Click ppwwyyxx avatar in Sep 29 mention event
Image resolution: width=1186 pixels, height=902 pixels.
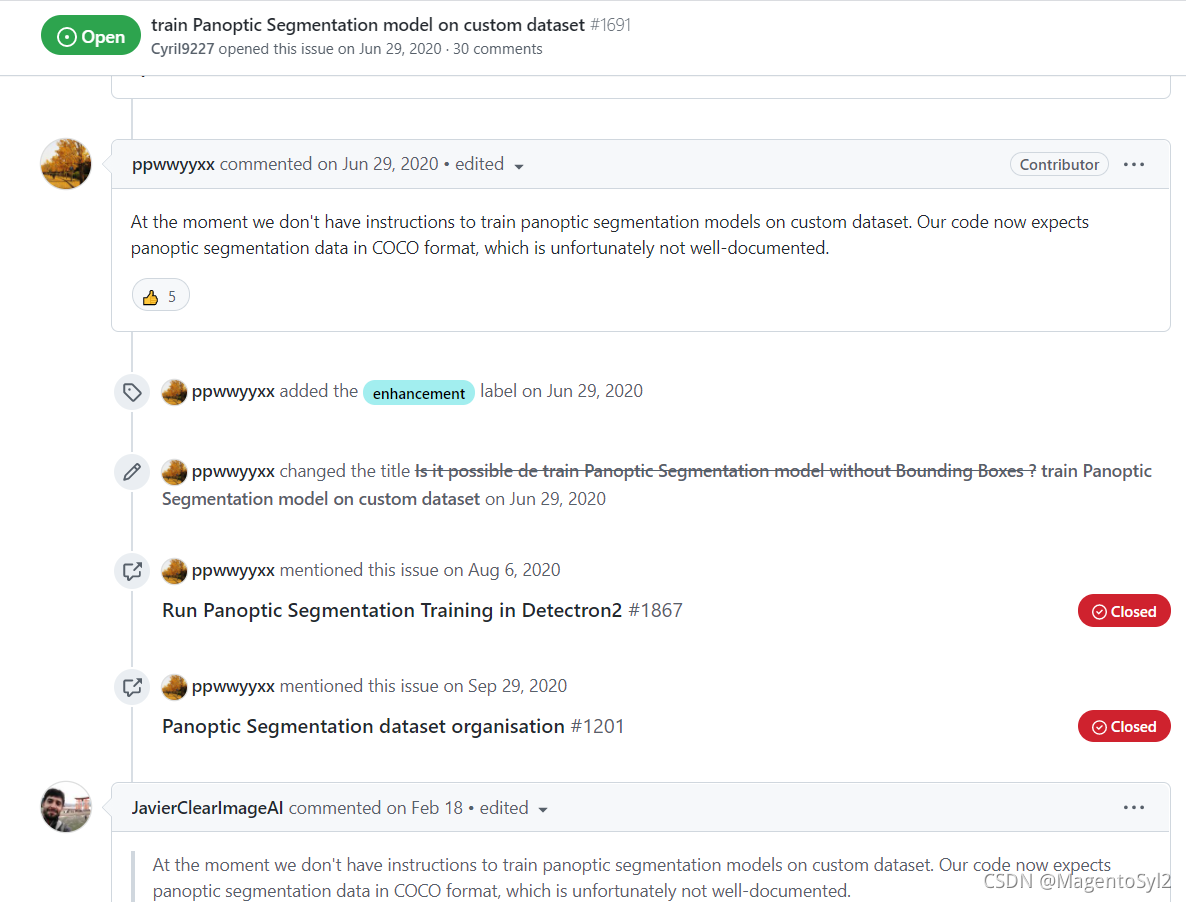[174, 687]
